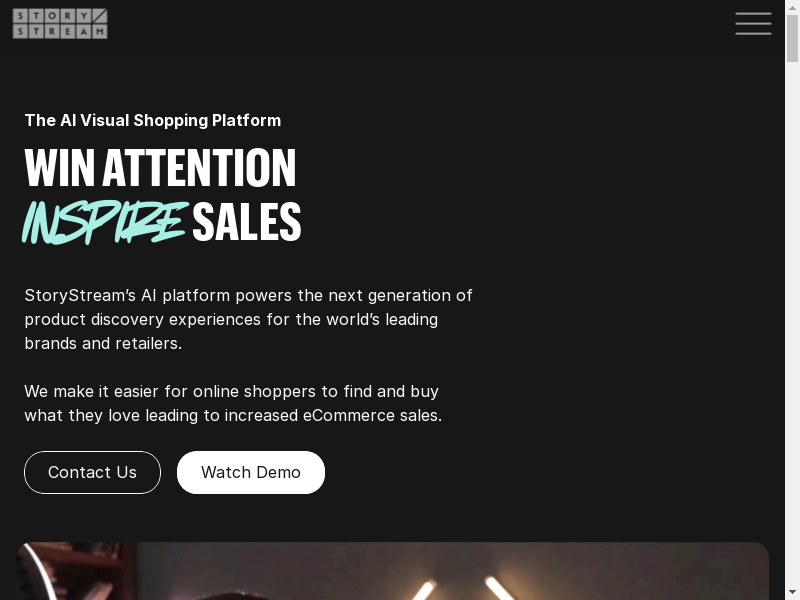
Task: Click the scrollbar up arrow
Action: tap(792, 8)
